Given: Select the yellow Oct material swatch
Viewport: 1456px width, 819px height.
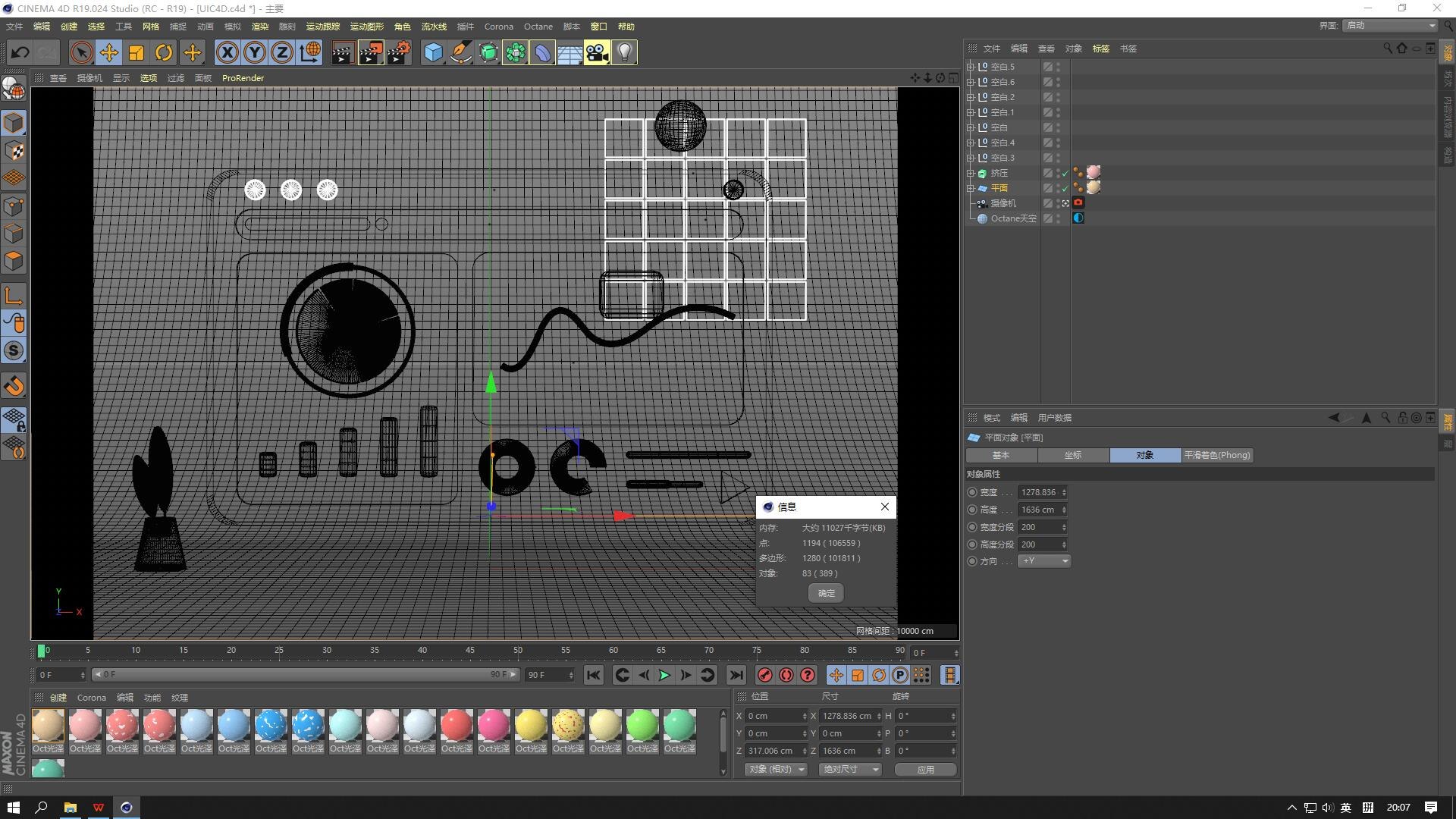Looking at the screenshot, I should pos(531,726).
